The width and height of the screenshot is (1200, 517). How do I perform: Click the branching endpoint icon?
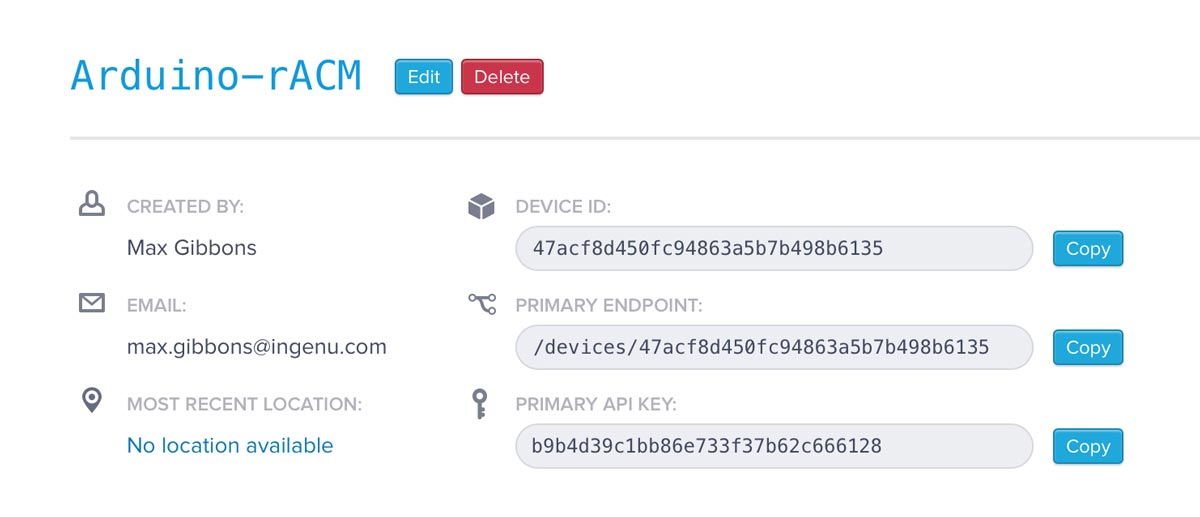click(481, 303)
